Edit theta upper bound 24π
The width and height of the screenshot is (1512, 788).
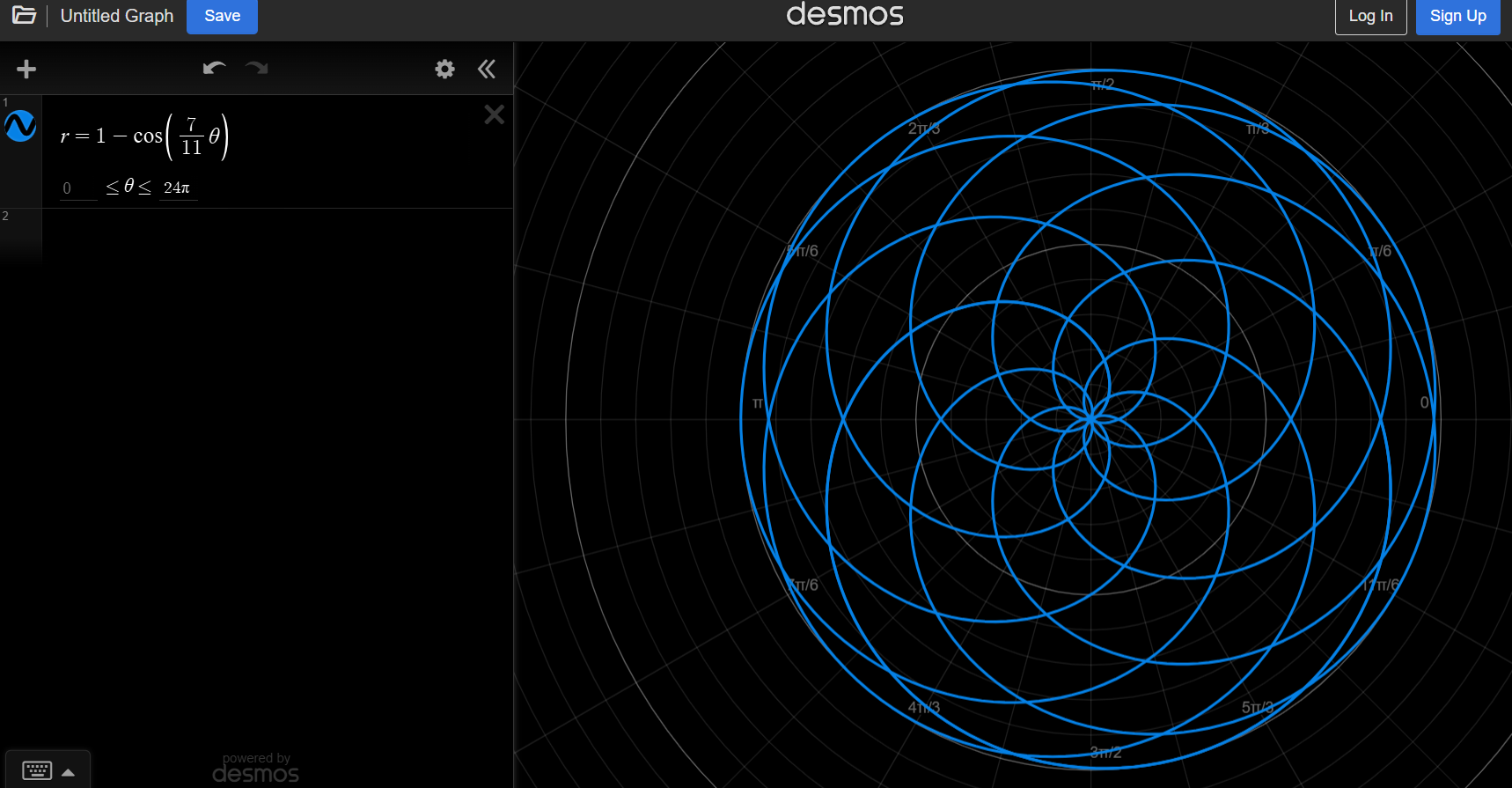click(x=178, y=188)
